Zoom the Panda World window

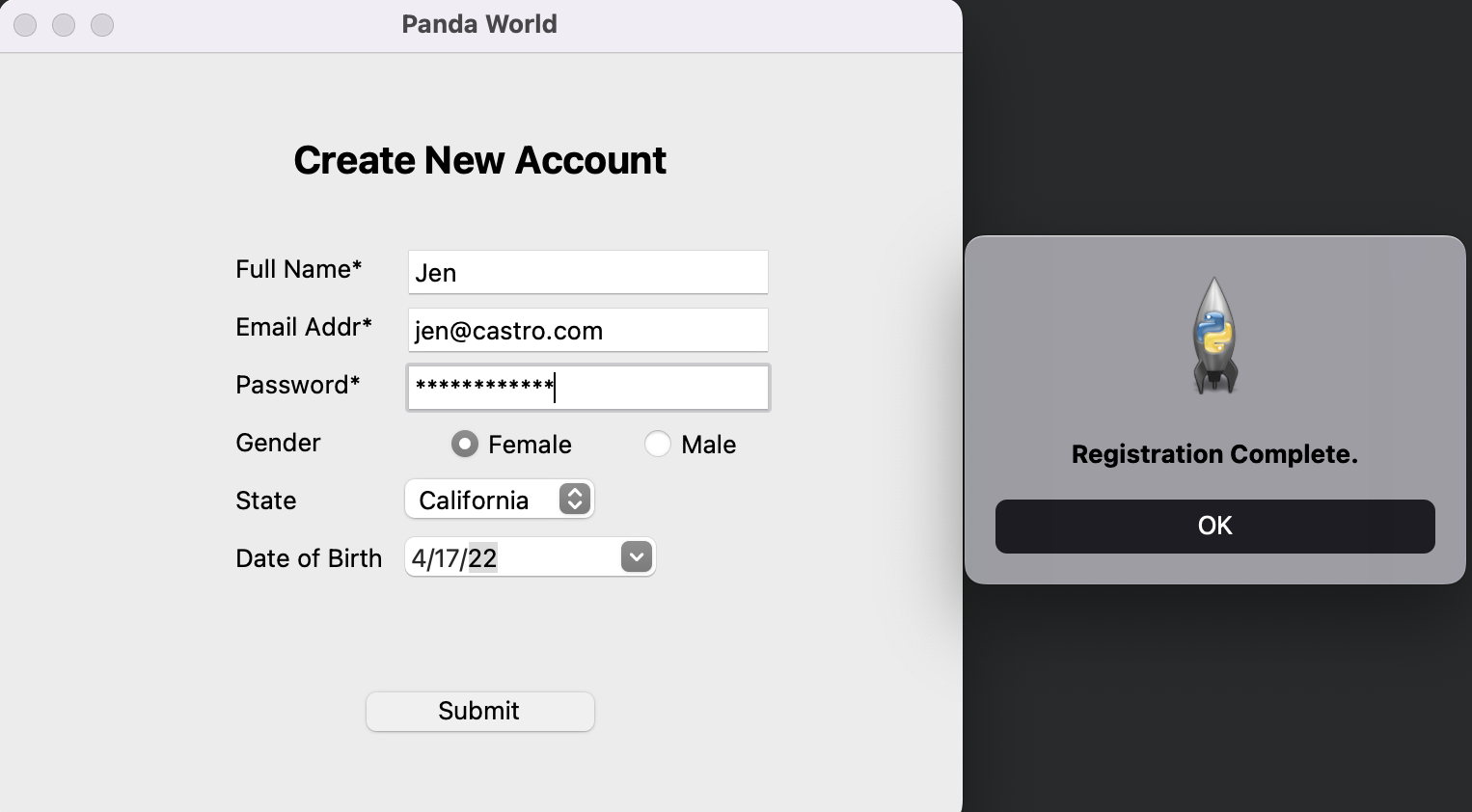(x=102, y=25)
